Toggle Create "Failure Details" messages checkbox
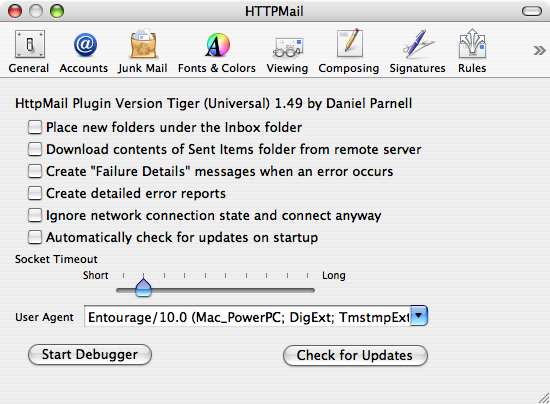The width and height of the screenshot is (550, 404). click(35, 171)
